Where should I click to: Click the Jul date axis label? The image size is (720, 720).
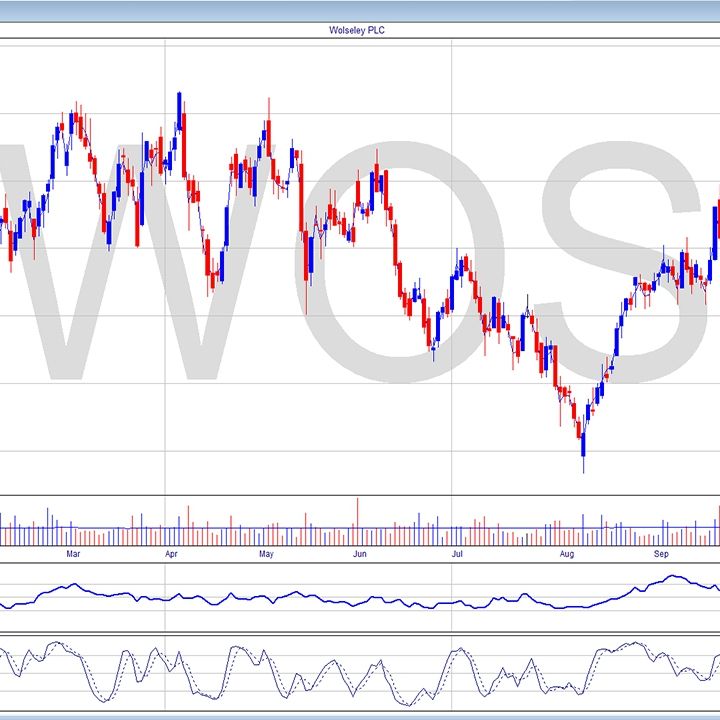tap(457, 553)
